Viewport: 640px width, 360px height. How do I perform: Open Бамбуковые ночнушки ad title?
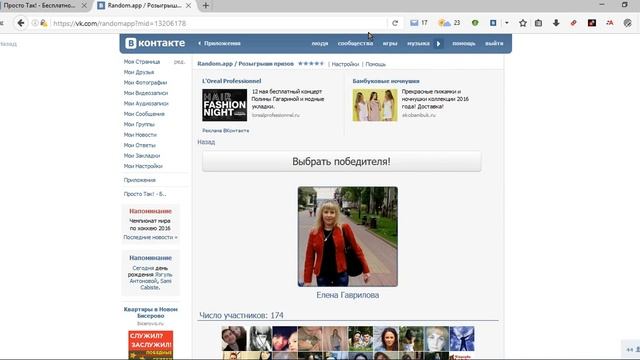[386, 81]
